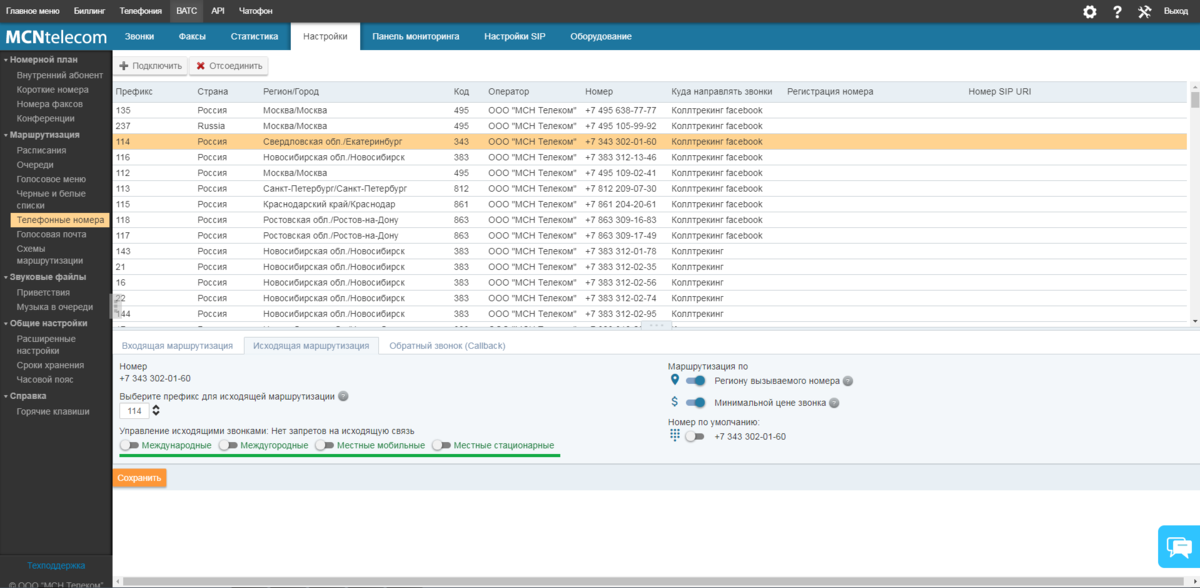The width and height of the screenshot is (1200, 588).
Task: Save changes with the Сохранить button
Action: (139, 478)
